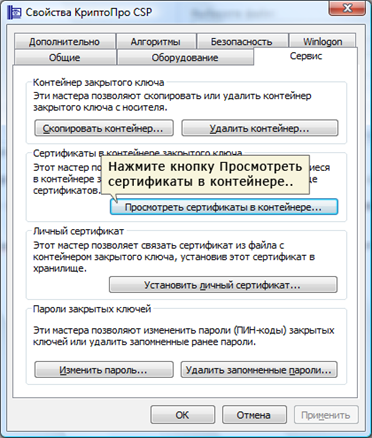Click the CryptoPro CSP title bar icon

pos(14,13)
